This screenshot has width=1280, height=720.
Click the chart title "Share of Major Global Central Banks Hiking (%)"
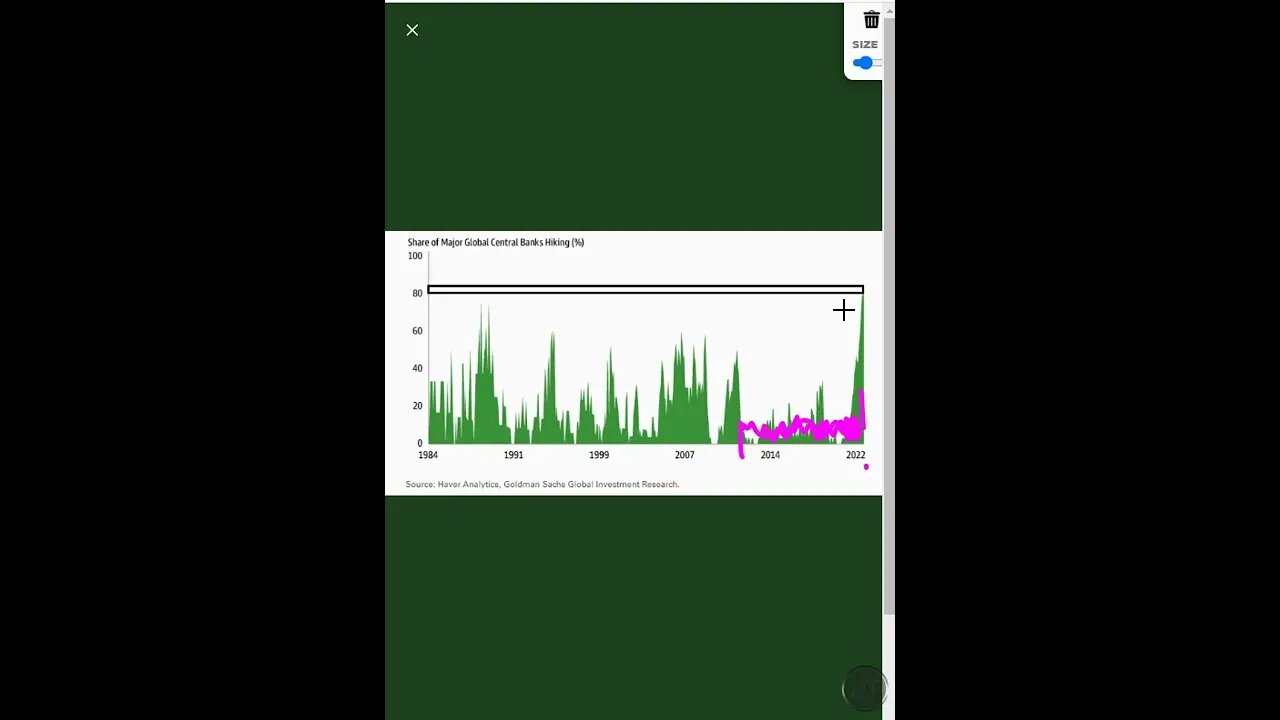[496, 242]
